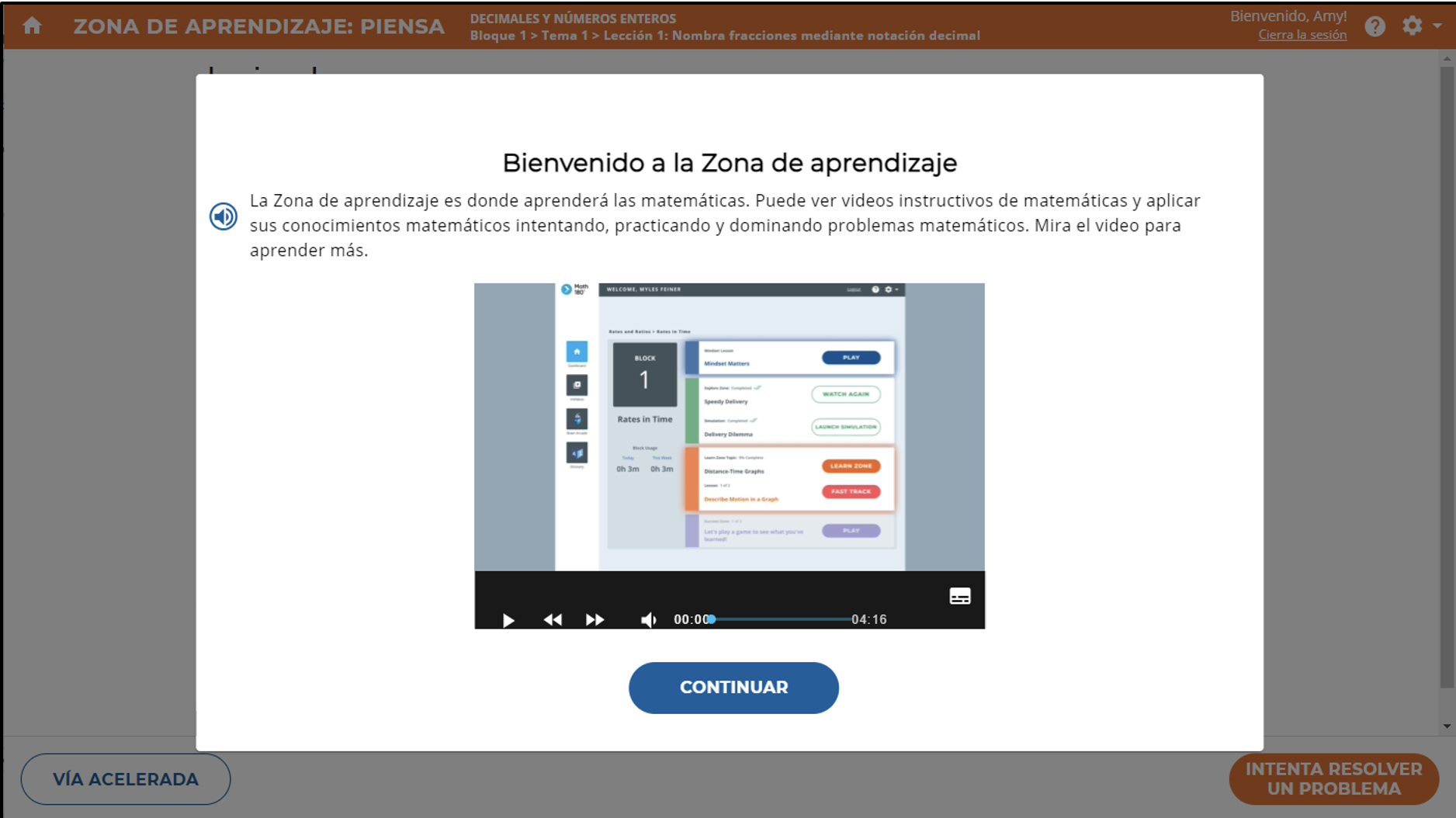Rewind the video
1456x818 pixels.
click(x=553, y=619)
